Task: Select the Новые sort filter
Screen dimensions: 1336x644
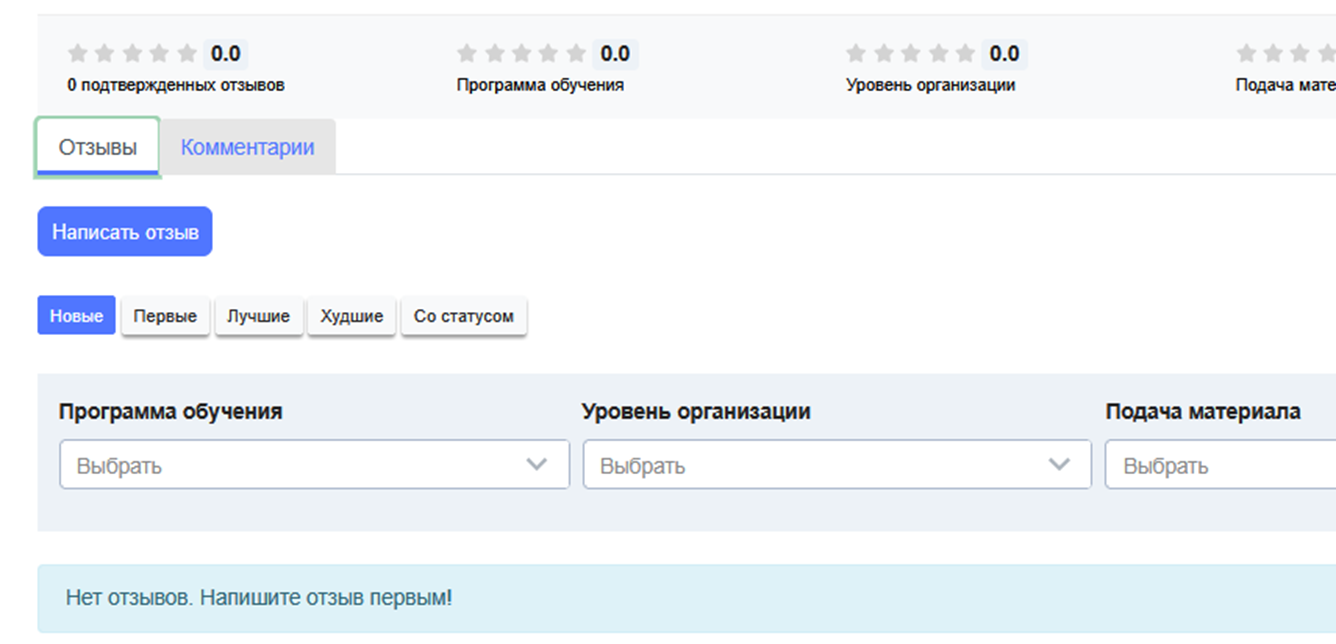Action: 76,315
